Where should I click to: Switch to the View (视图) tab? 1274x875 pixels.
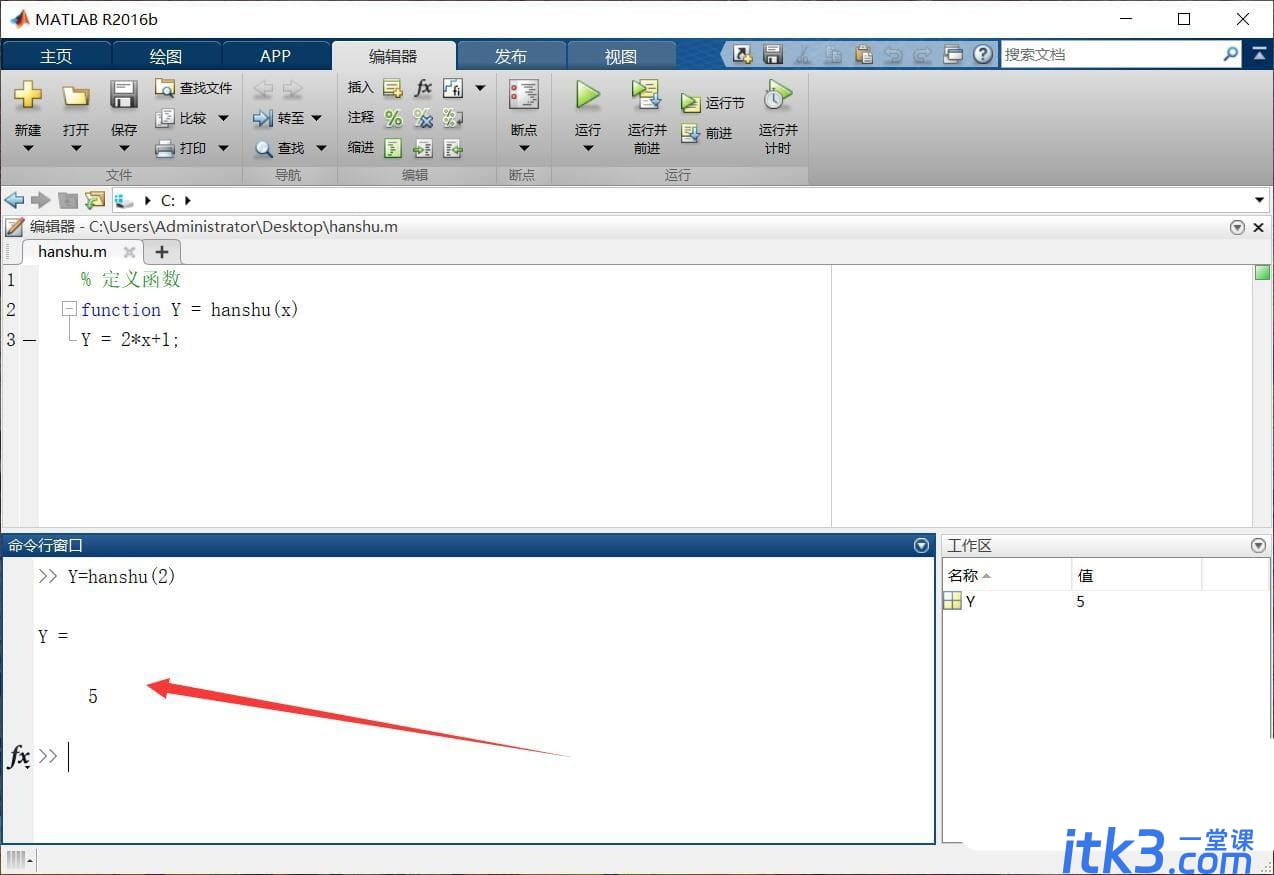621,56
